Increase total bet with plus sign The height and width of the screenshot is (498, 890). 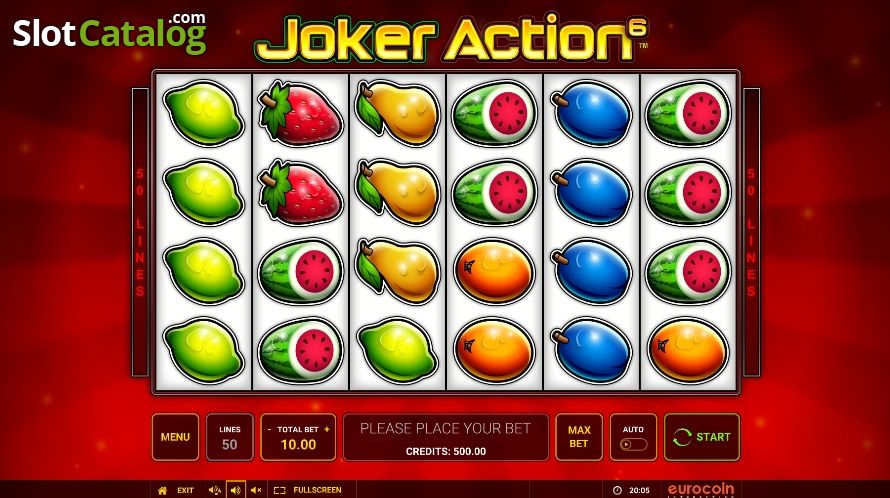point(327,430)
